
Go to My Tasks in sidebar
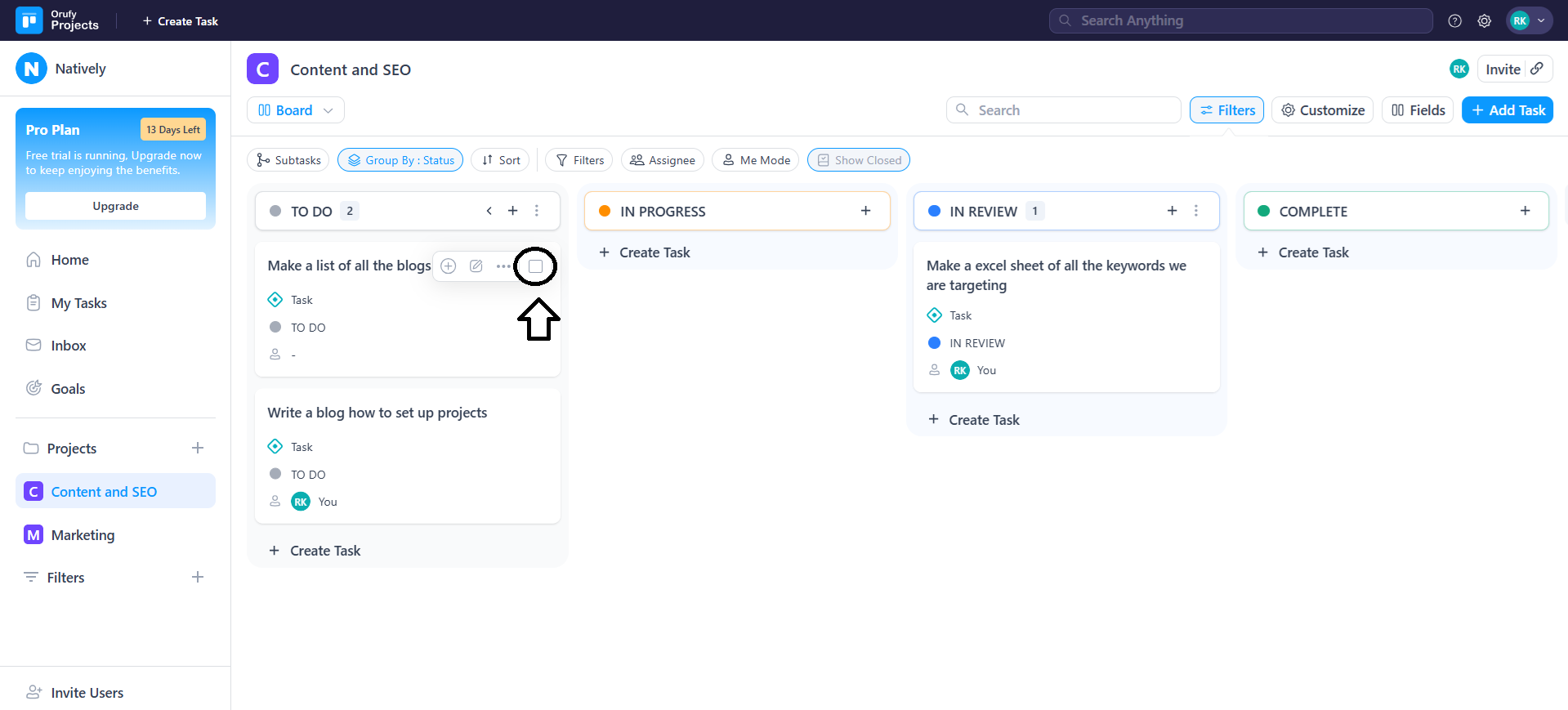click(x=78, y=303)
